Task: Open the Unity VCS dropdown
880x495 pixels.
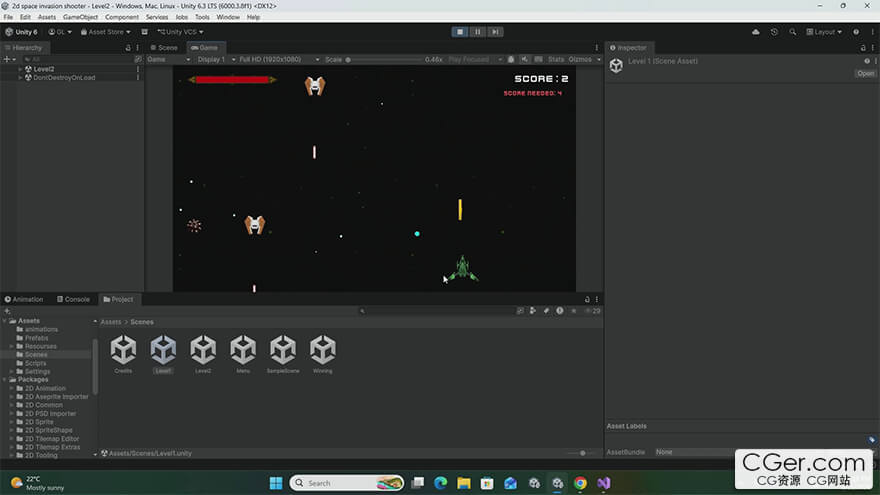Action: tap(180, 32)
